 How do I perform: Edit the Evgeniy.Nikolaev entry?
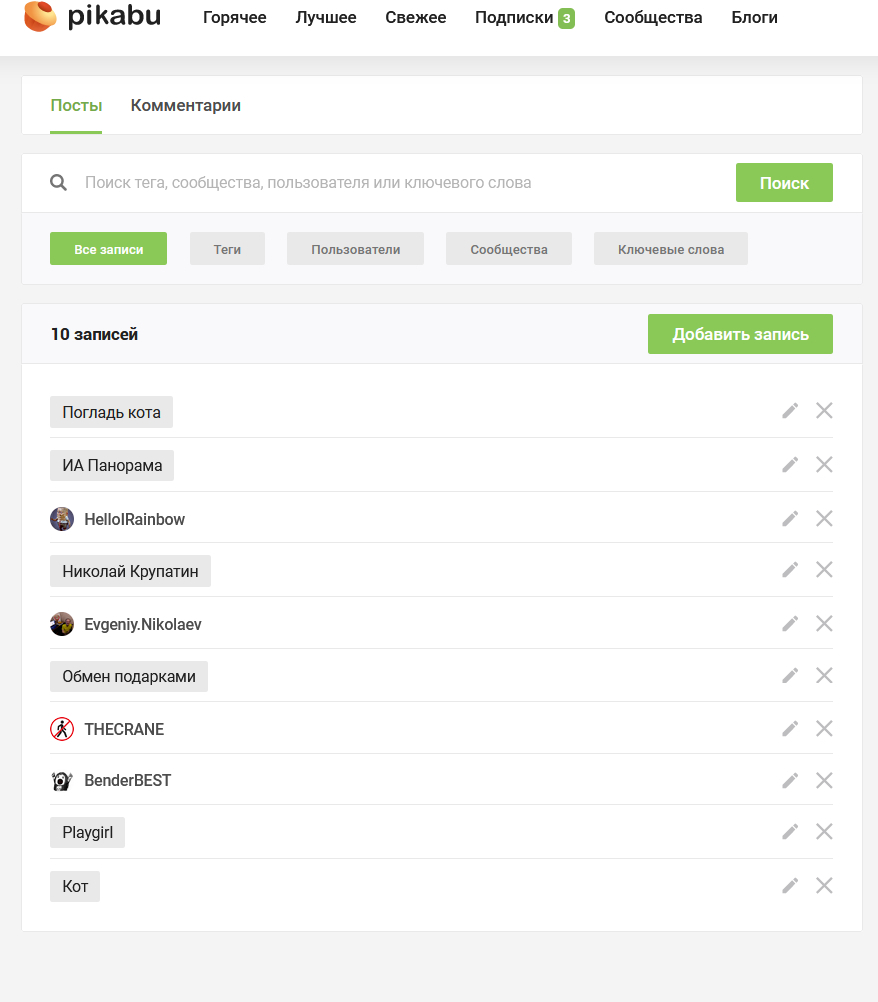(x=790, y=623)
